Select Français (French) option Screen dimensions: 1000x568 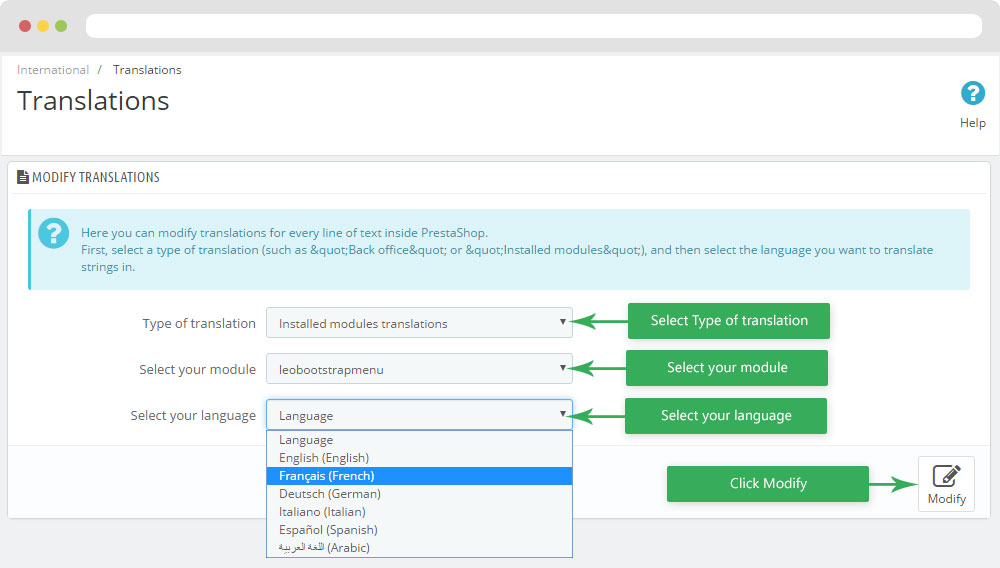419,476
